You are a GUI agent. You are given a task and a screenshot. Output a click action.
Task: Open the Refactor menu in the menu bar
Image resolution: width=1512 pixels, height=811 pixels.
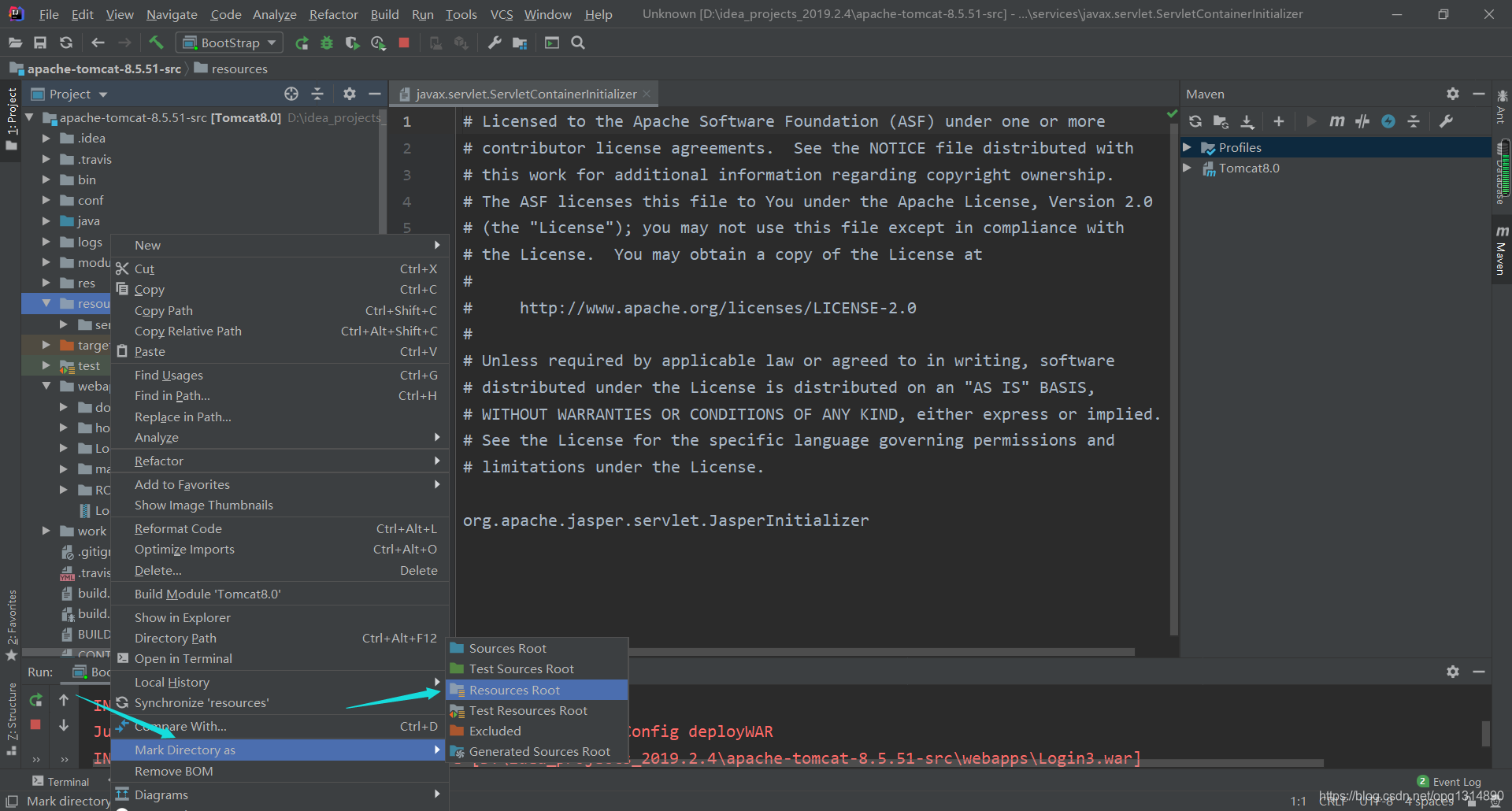pyautogui.click(x=333, y=14)
